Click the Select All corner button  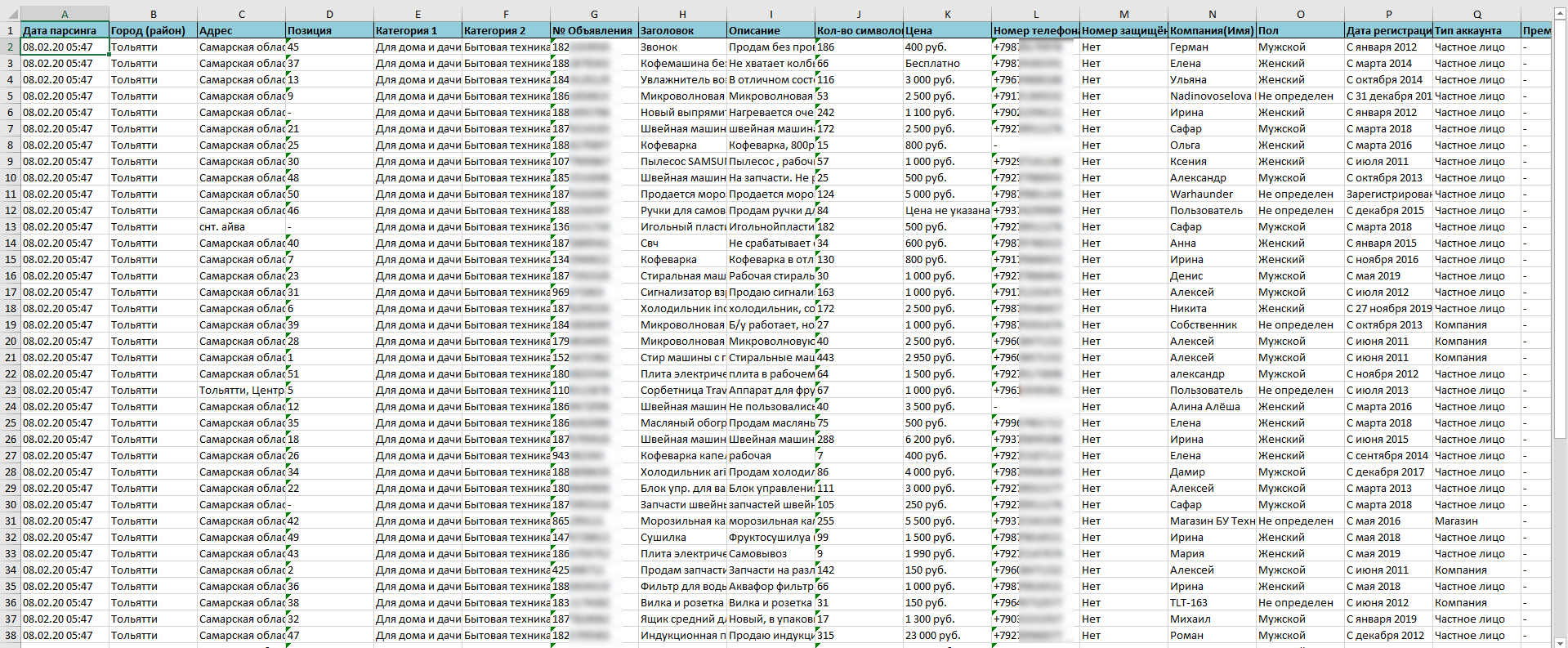tap(10, 14)
